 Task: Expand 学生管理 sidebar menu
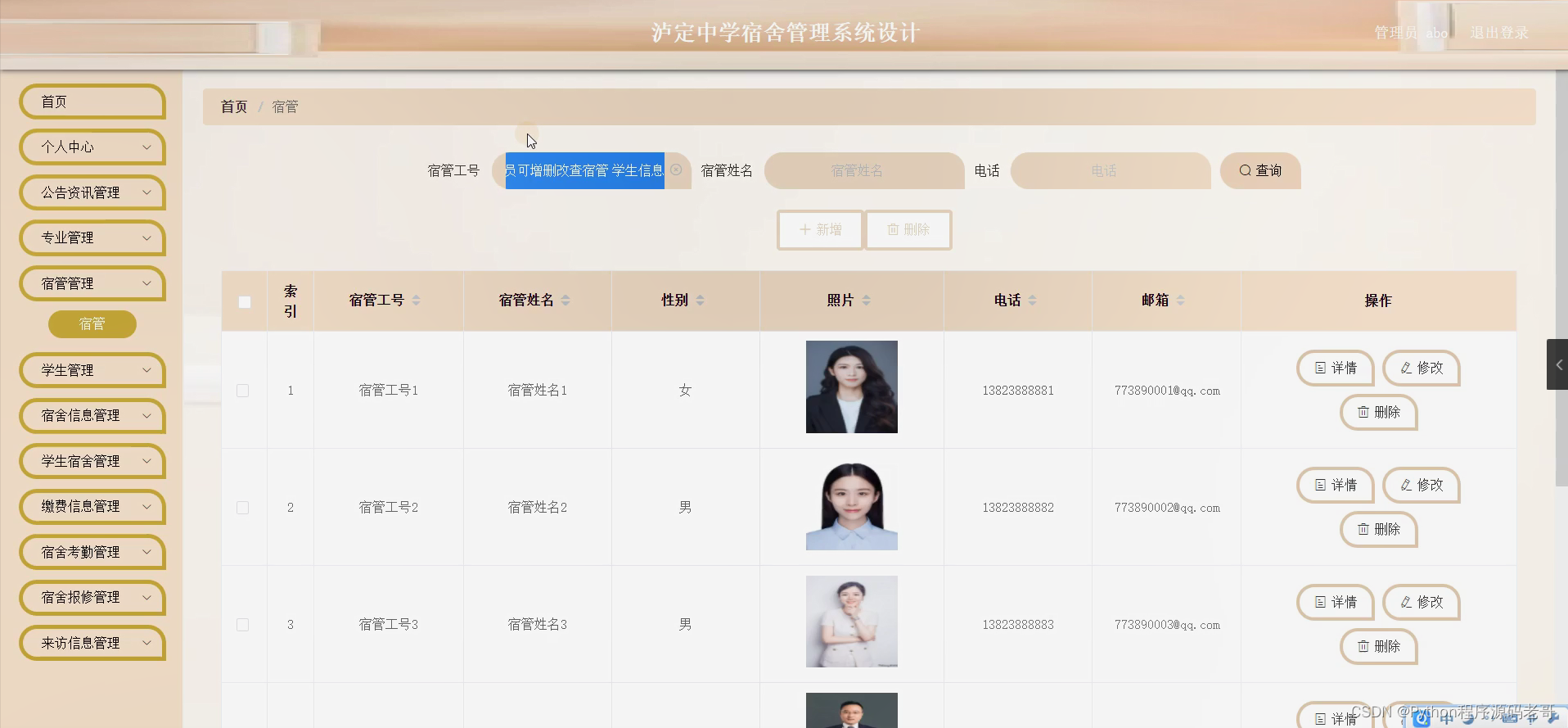(x=92, y=371)
